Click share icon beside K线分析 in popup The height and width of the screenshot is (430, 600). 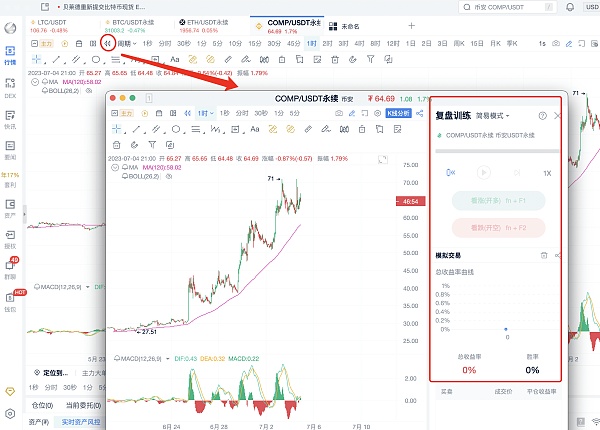(420, 113)
